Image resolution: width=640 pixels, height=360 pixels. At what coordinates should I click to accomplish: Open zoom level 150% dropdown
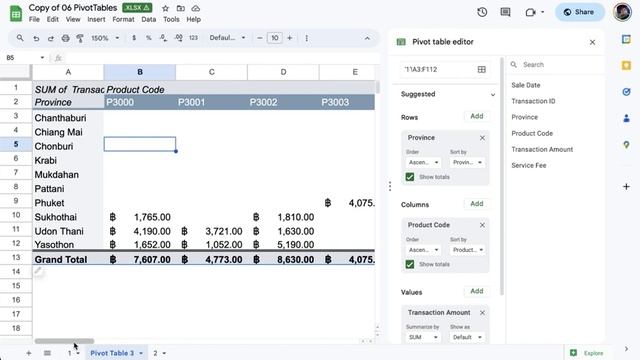pyautogui.click(x=105, y=38)
